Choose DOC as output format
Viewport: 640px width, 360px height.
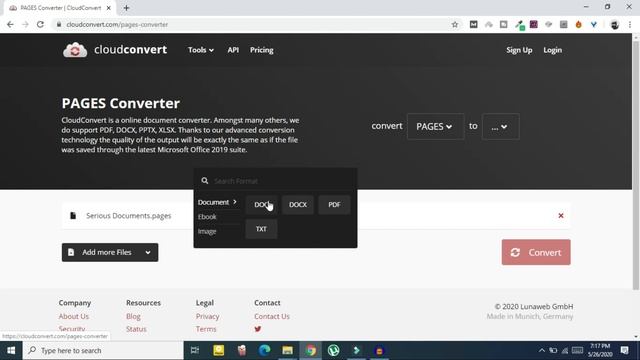[261, 204]
